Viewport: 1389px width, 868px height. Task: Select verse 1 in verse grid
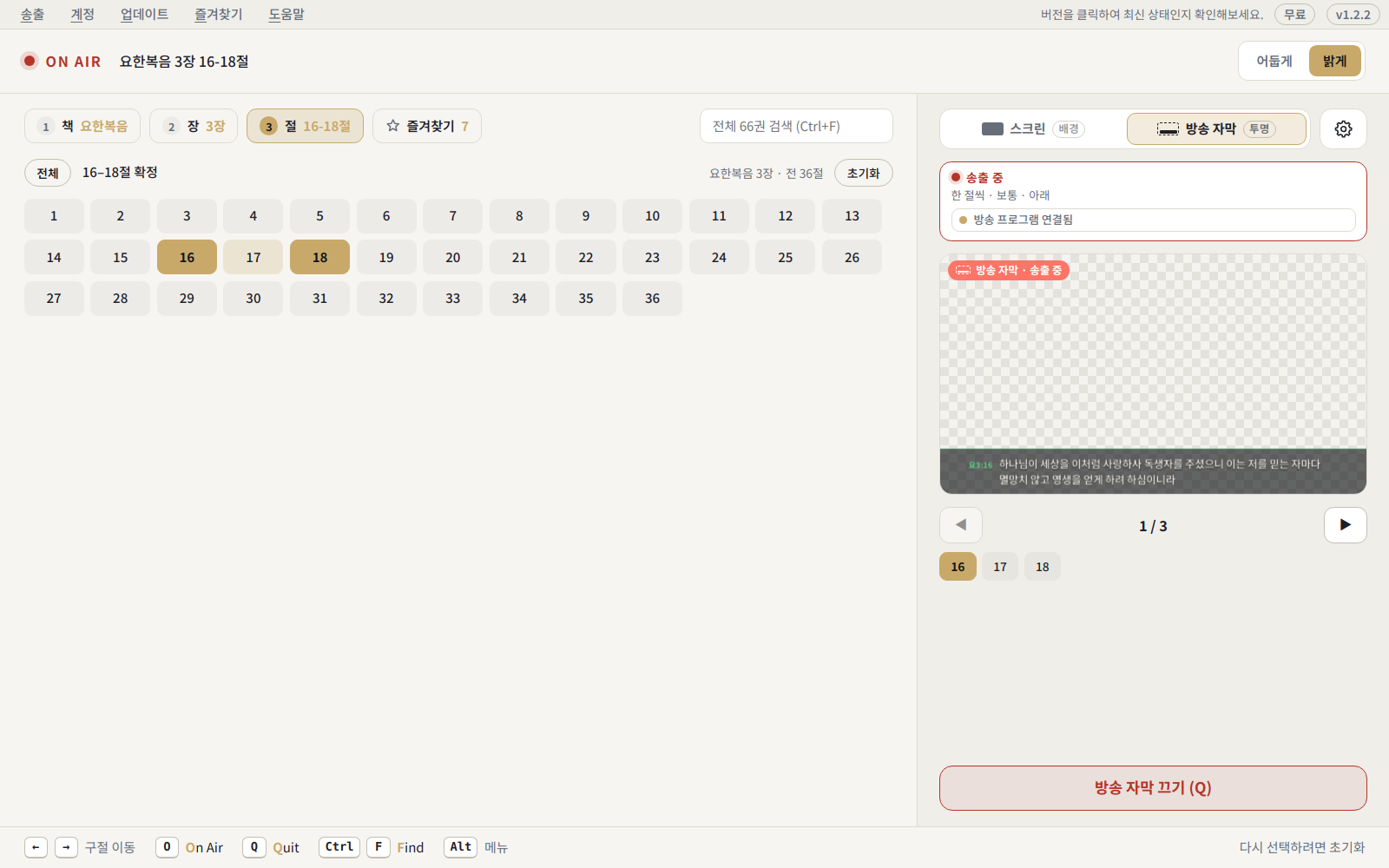tap(54, 215)
